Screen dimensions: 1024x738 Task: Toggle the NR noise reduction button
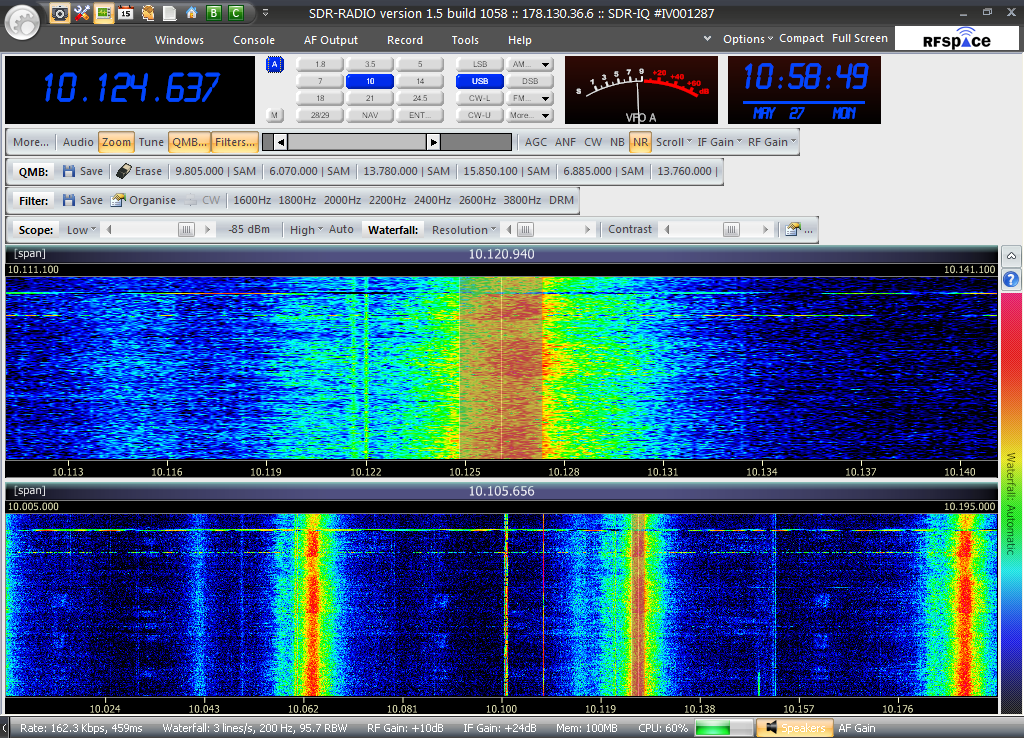(640, 142)
